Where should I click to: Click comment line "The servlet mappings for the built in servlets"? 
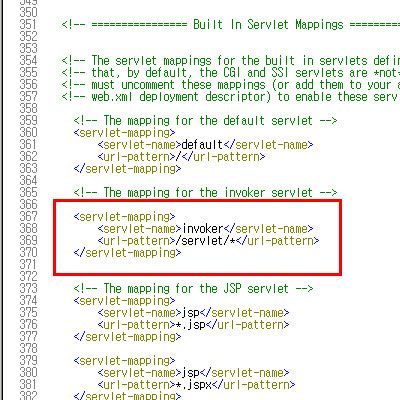tap(231, 61)
